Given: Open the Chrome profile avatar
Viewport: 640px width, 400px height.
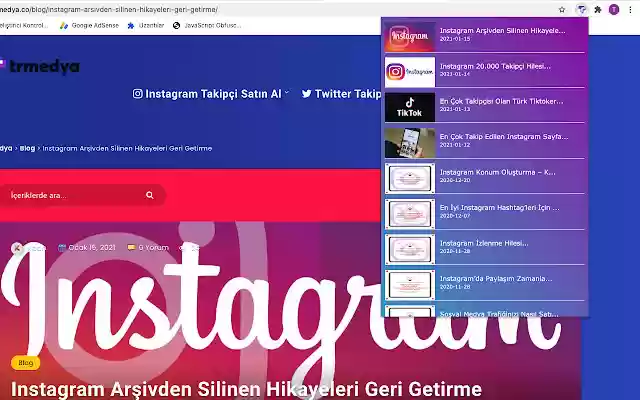Looking at the screenshot, I should tap(614, 9).
